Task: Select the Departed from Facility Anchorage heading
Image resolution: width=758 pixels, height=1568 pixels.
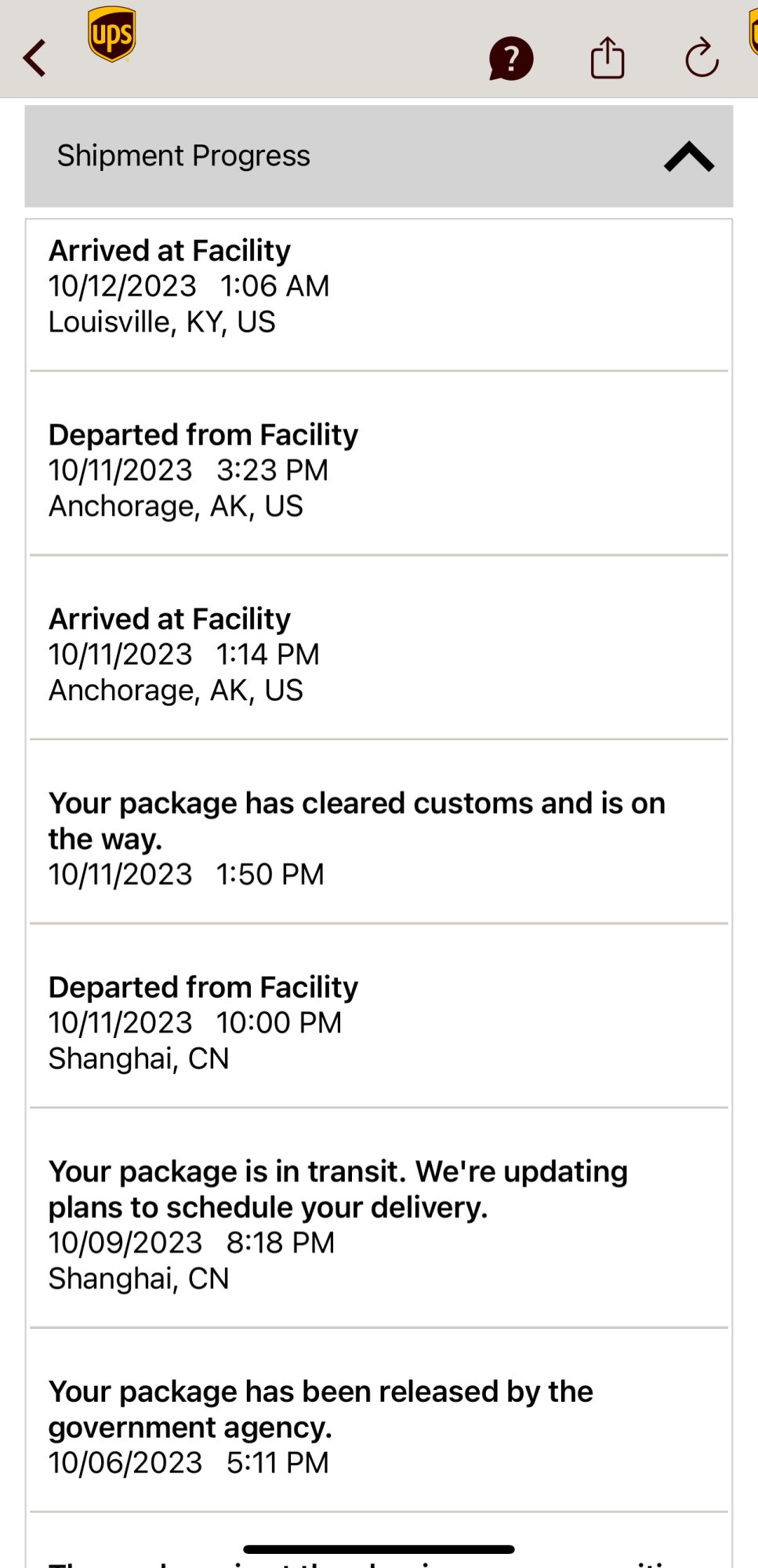Action: click(203, 435)
